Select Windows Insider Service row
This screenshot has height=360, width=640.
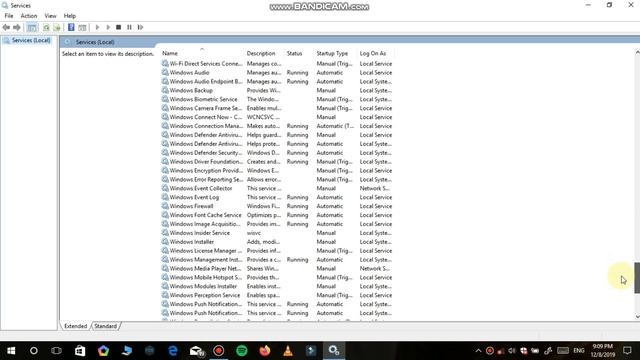(x=277, y=233)
